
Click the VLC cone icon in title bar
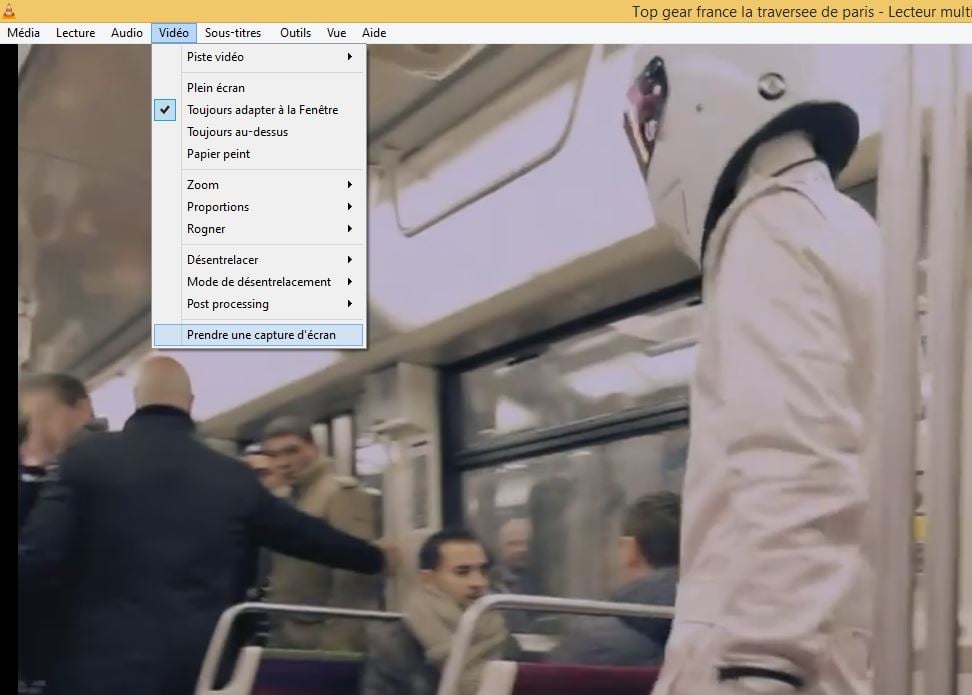(9, 11)
